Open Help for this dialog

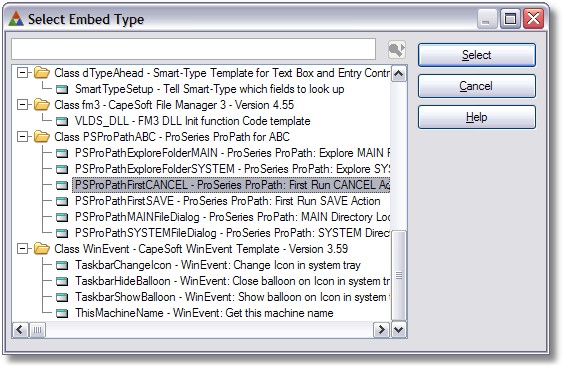point(477,117)
